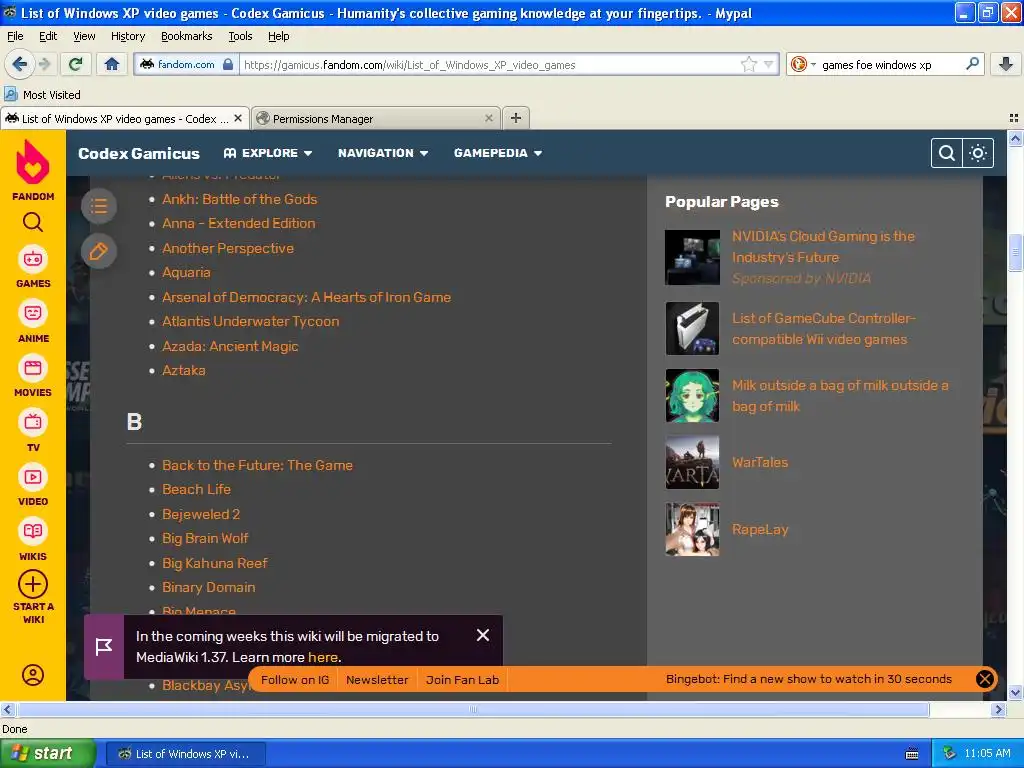Close the Permissions Manager tab
The width and height of the screenshot is (1024, 768).
coord(488,118)
